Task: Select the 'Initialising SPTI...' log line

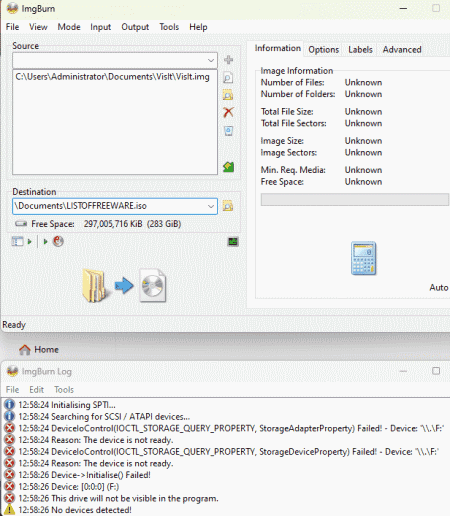Action: pos(67,405)
